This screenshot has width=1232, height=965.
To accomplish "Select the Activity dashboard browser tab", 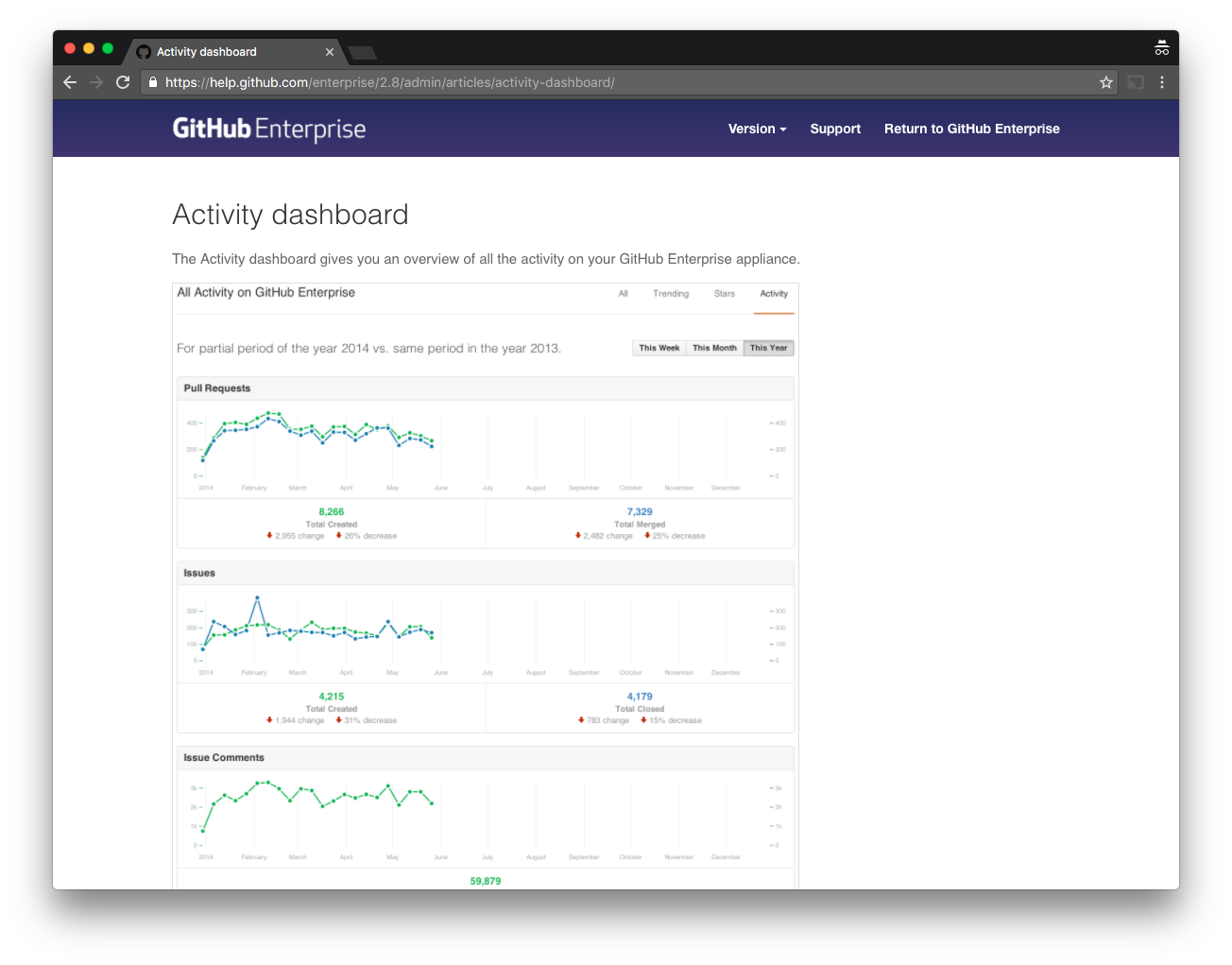I will (234, 52).
